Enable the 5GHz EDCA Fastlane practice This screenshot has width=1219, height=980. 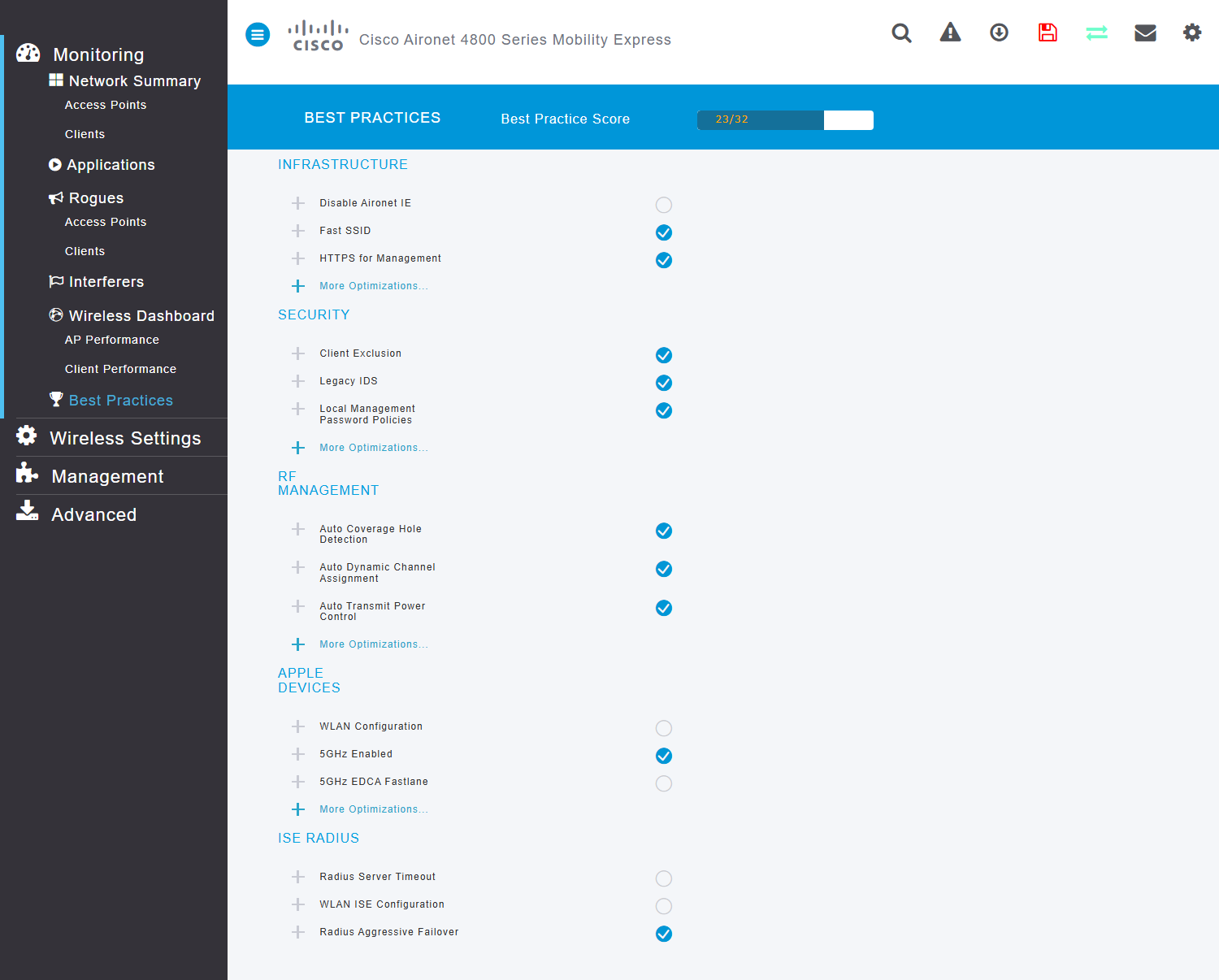664,783
